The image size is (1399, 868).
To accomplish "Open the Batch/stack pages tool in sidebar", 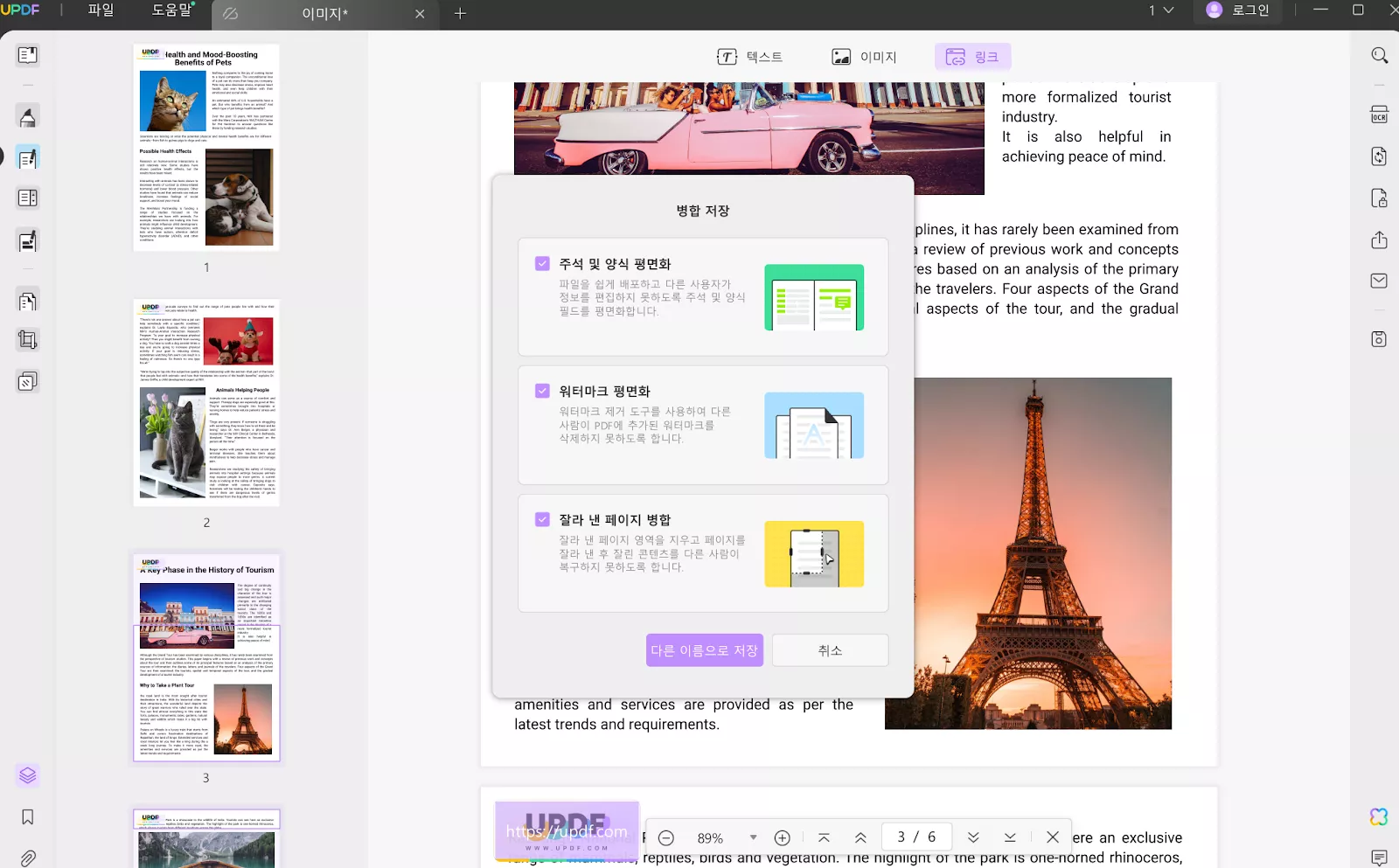I will (27, 381).
